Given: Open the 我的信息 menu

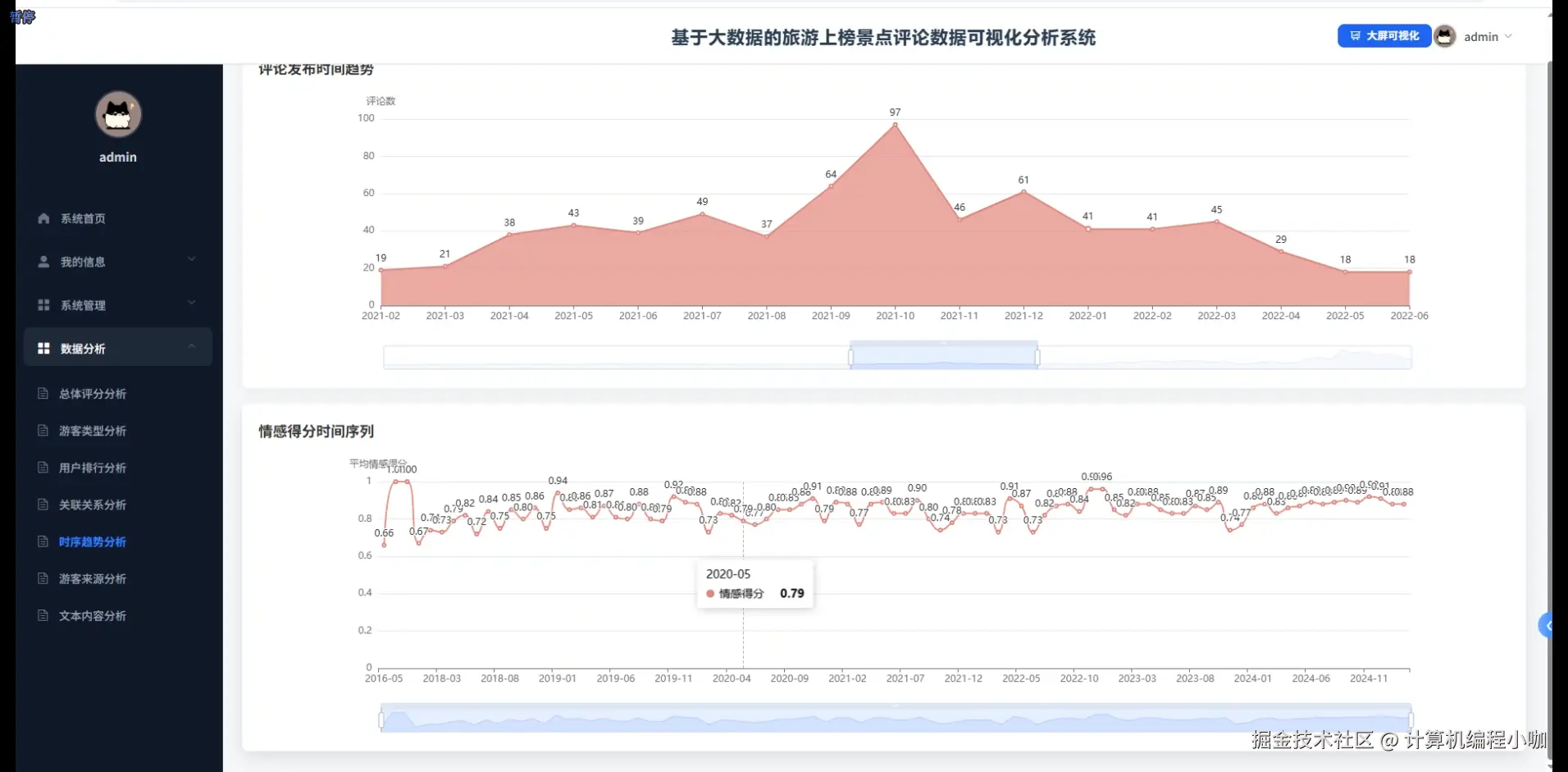Looking at the screenshot, I should [x=118, y=262].
